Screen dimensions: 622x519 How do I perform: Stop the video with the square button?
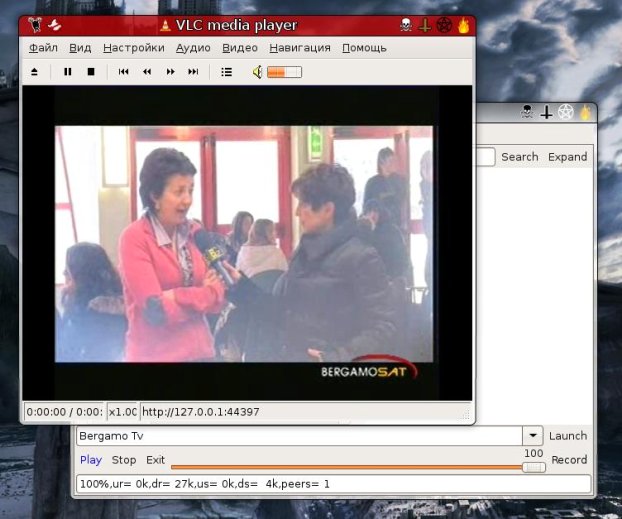(x=91, y=72)
